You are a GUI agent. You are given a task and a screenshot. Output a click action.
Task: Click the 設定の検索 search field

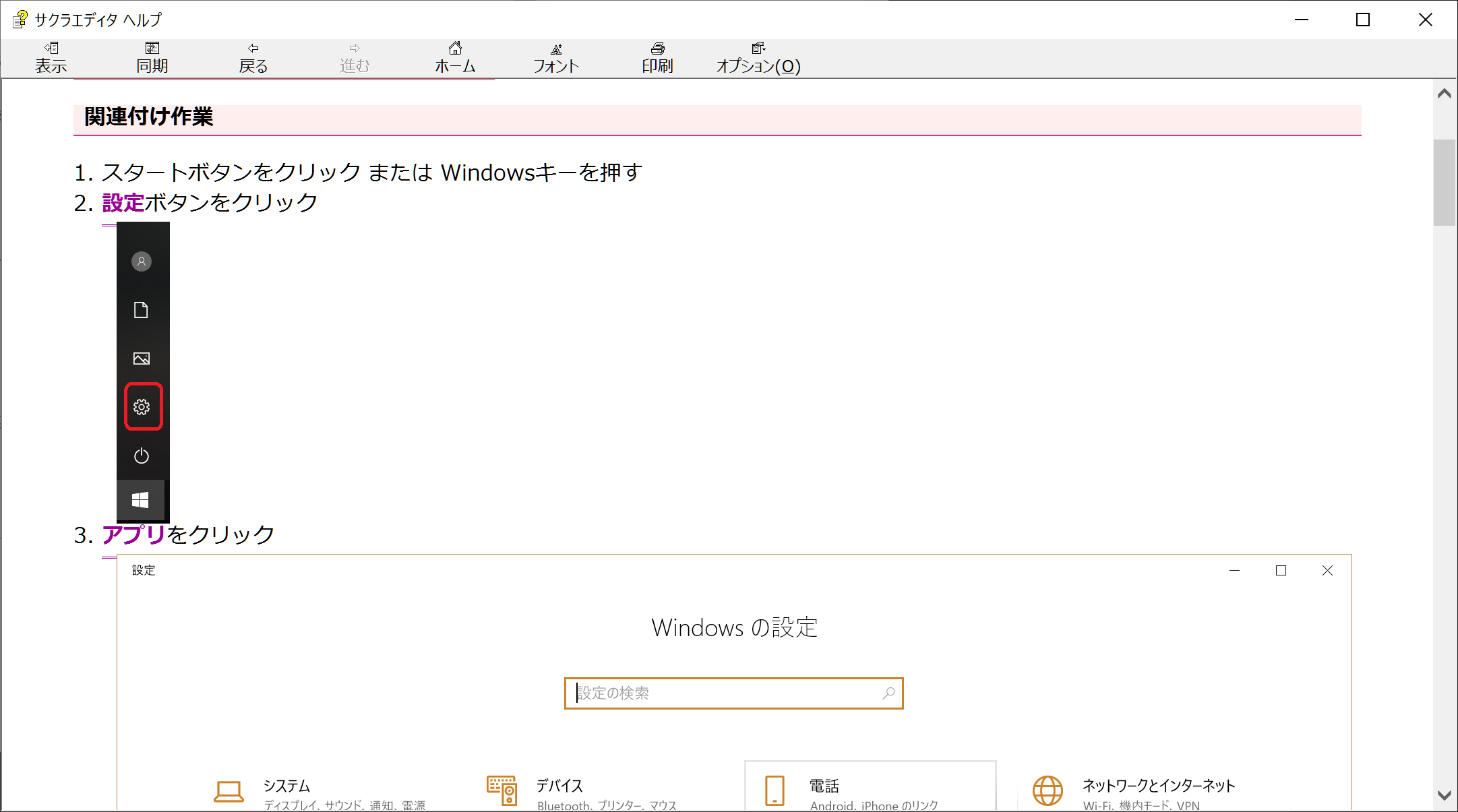tap(733, 693)
